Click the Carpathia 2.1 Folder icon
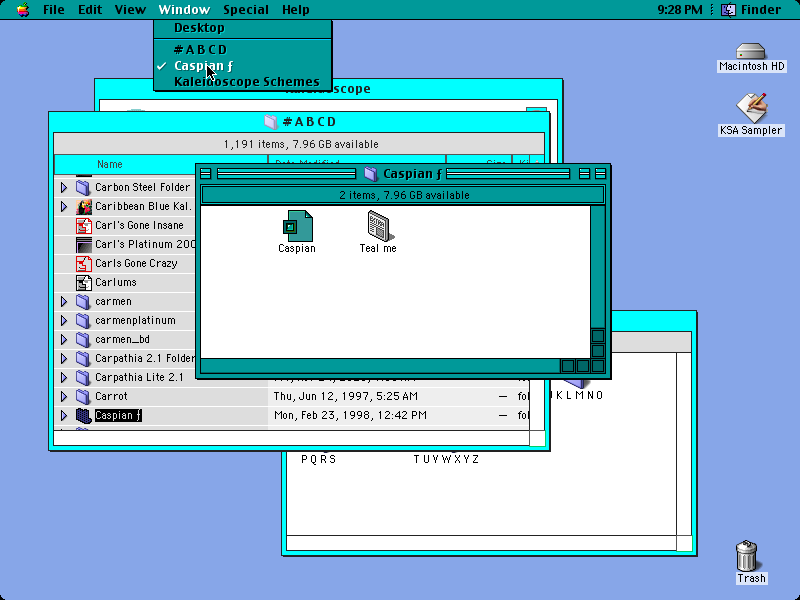 [83, 359]
